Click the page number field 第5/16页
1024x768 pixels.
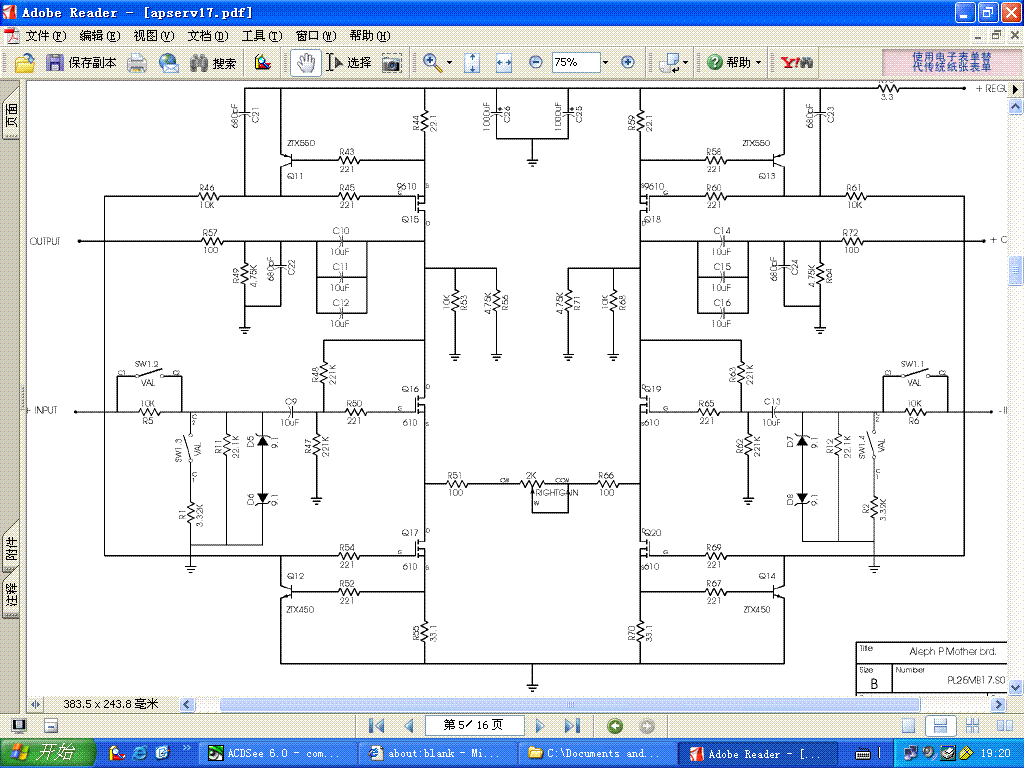(473, 725)
